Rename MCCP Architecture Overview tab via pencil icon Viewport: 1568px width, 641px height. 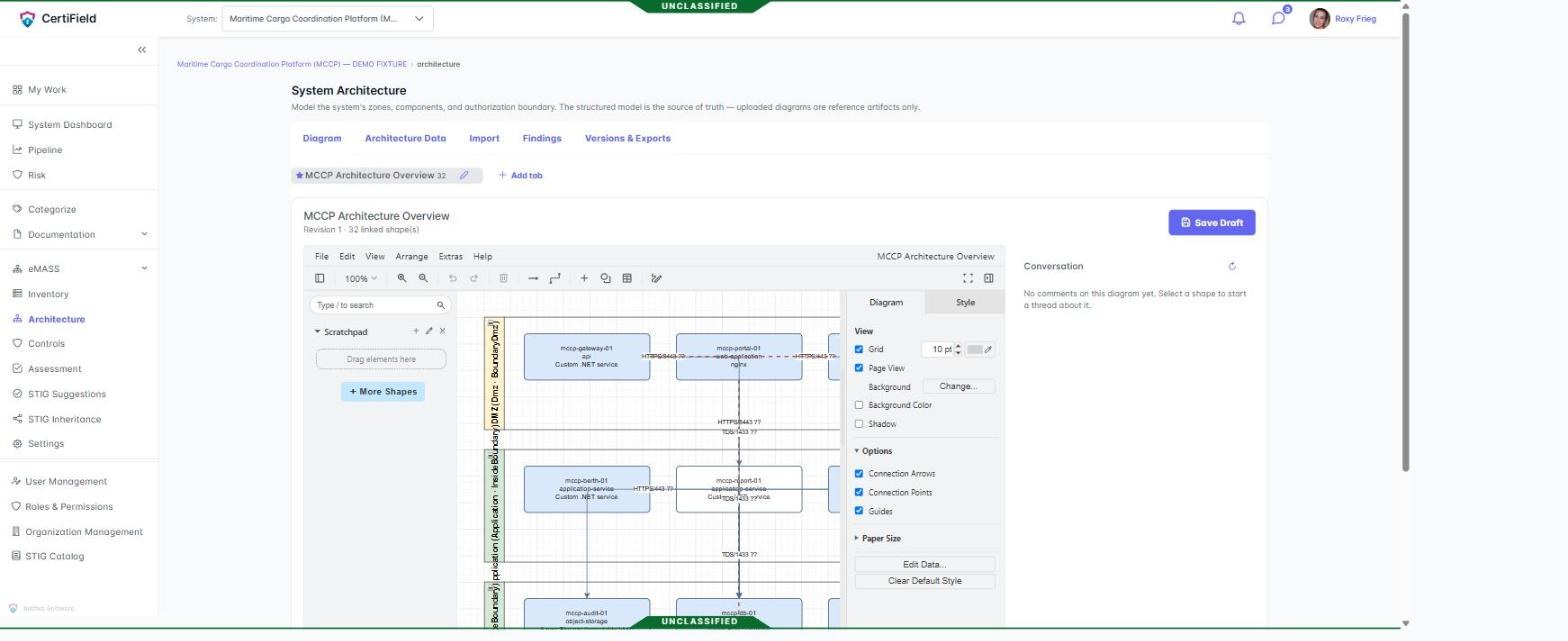pos(464,175)
